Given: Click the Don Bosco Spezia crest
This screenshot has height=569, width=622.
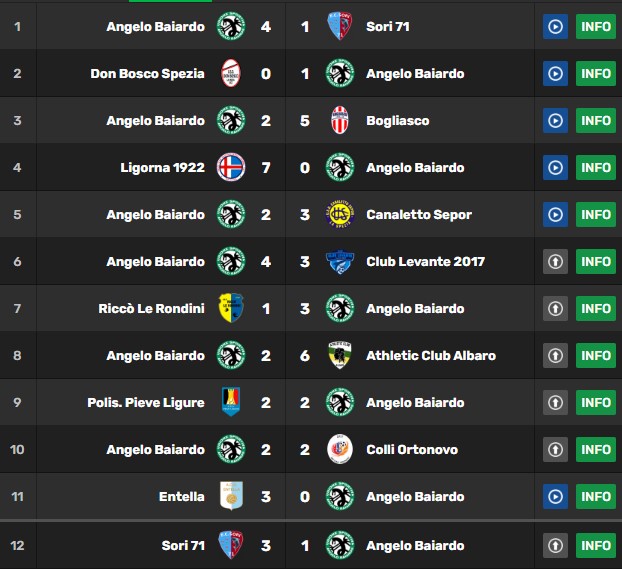Looking at the screenshot, I should tap(231, 73).
